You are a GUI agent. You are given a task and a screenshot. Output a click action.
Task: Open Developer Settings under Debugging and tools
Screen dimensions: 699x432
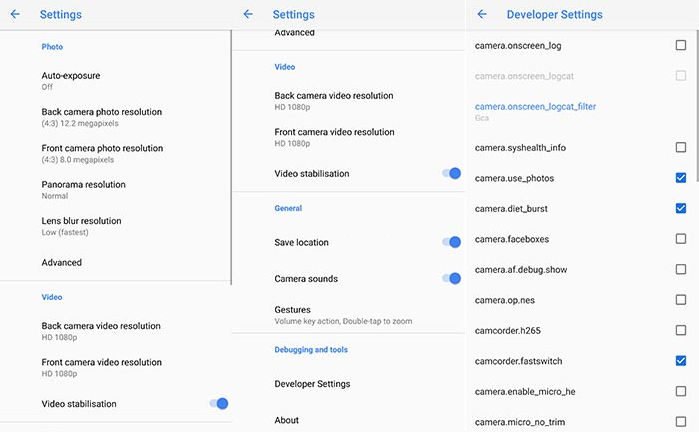pos(312,384)
